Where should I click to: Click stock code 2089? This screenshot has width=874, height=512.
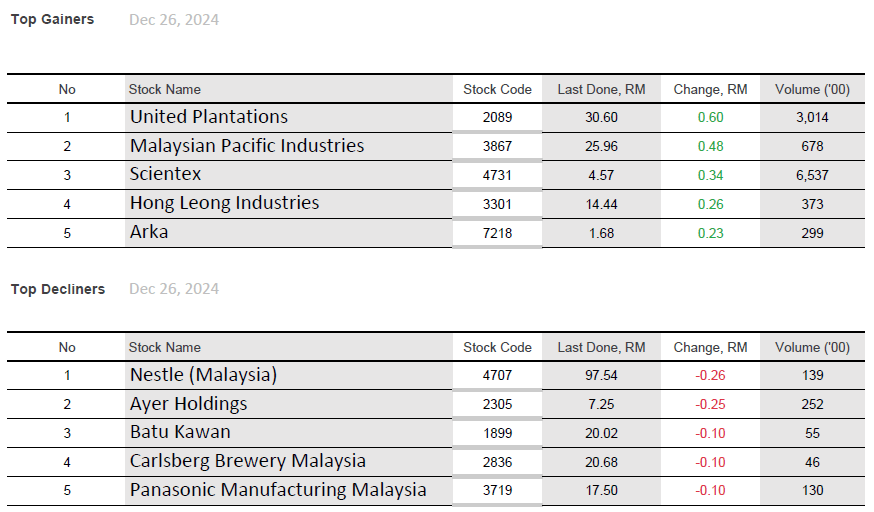[497, 118]
